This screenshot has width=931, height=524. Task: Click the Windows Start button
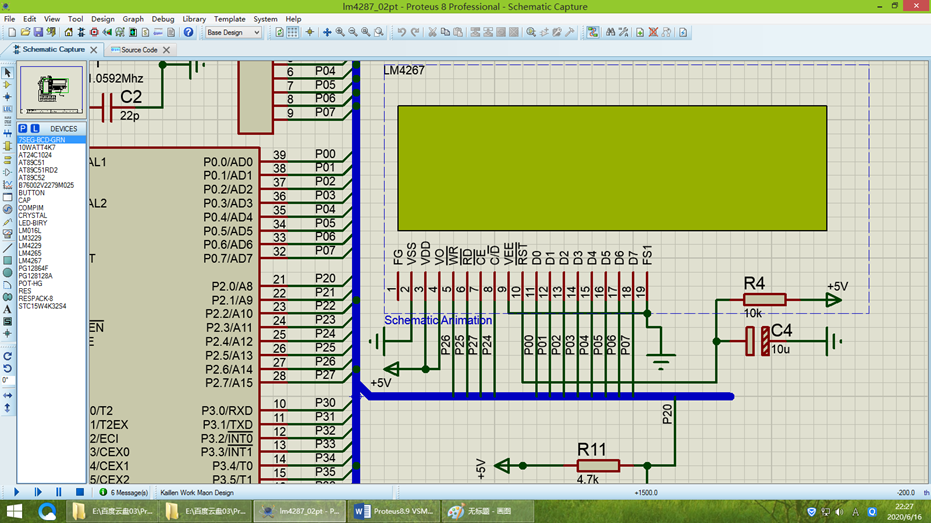point(14,512)
